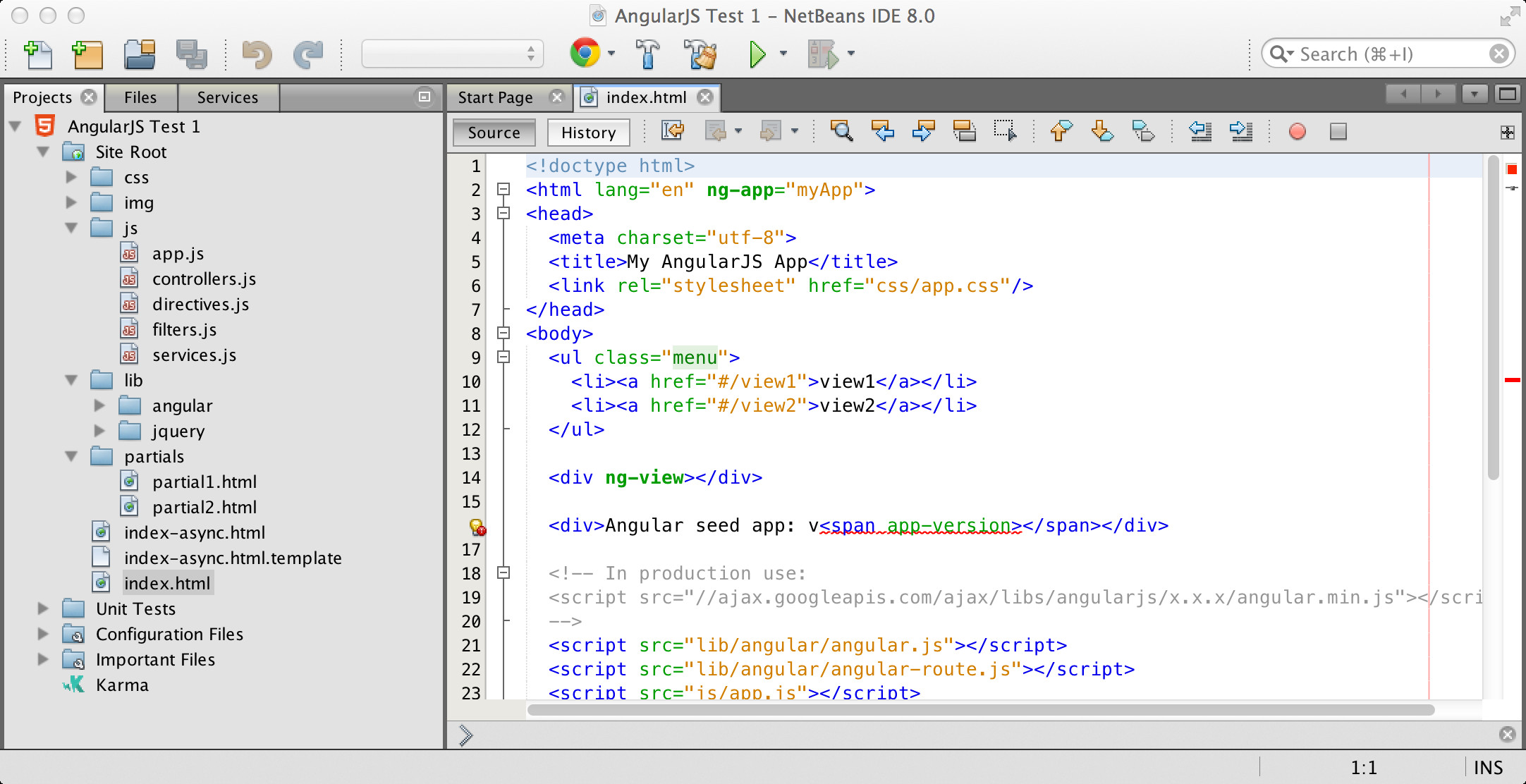Collapse the AngularJS Test 1 project node
The width and height of the screenshot is (1526, 784).
[15, 127]
